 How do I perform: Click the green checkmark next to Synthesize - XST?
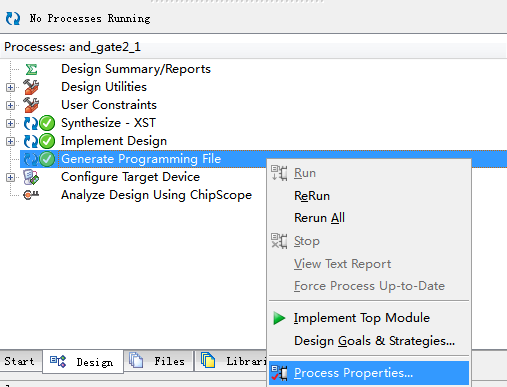coord(47,123)
